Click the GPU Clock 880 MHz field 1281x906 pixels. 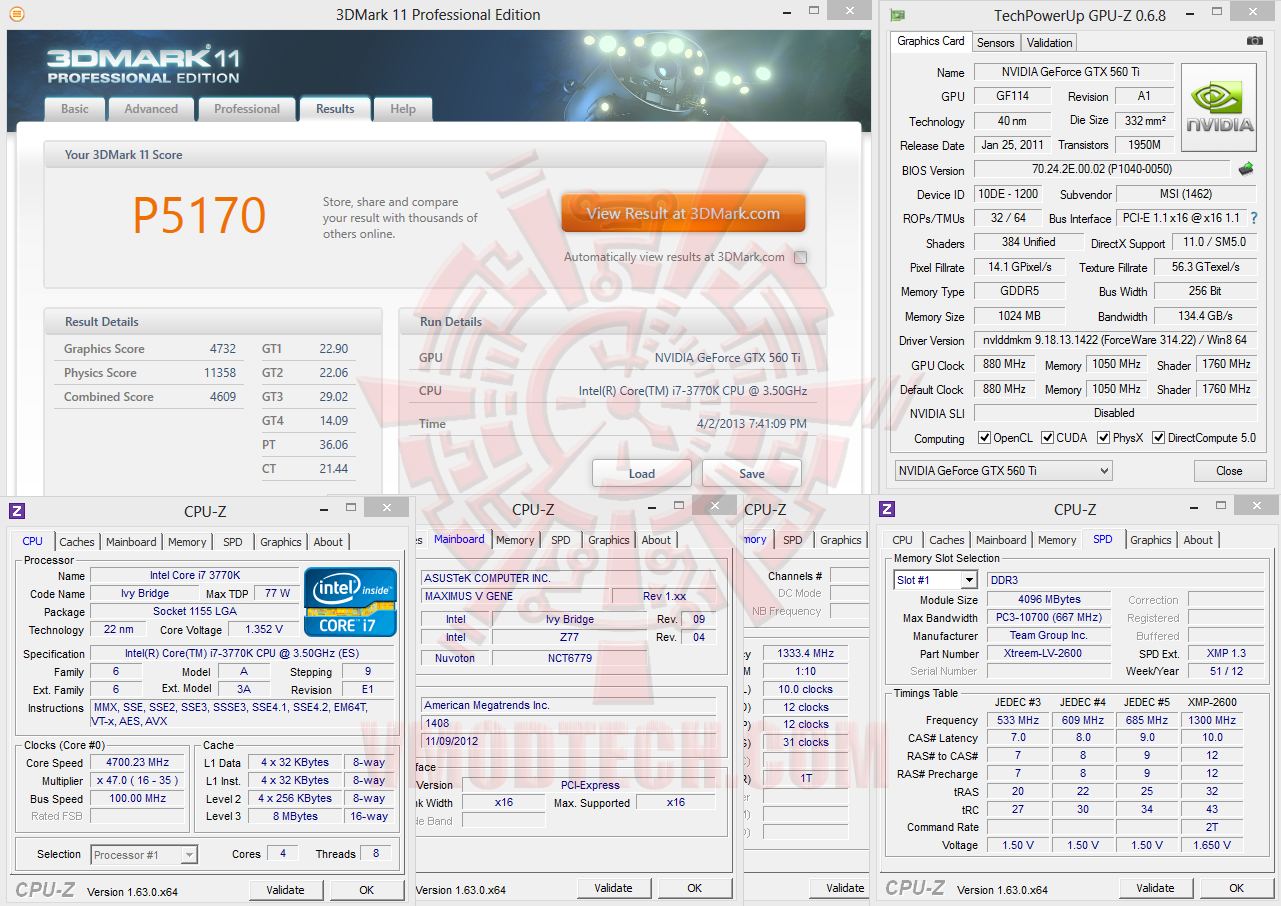(x=1004, y=364)
